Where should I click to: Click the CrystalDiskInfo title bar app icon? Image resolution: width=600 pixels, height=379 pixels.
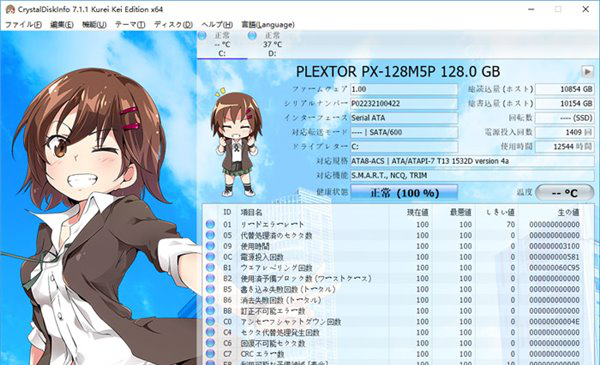point(10,9)
